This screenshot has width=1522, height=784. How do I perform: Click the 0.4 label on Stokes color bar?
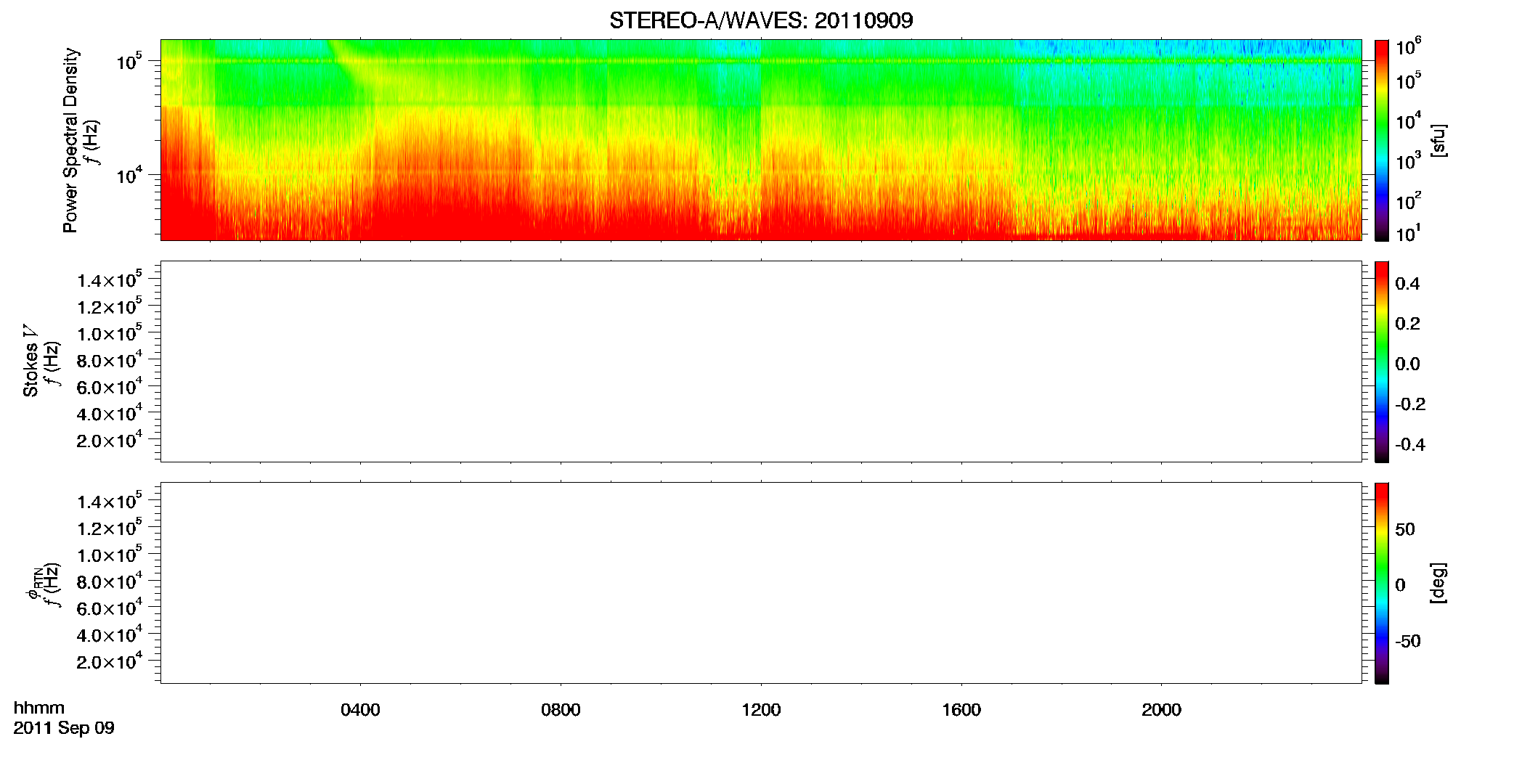(x=1407, y=284)
